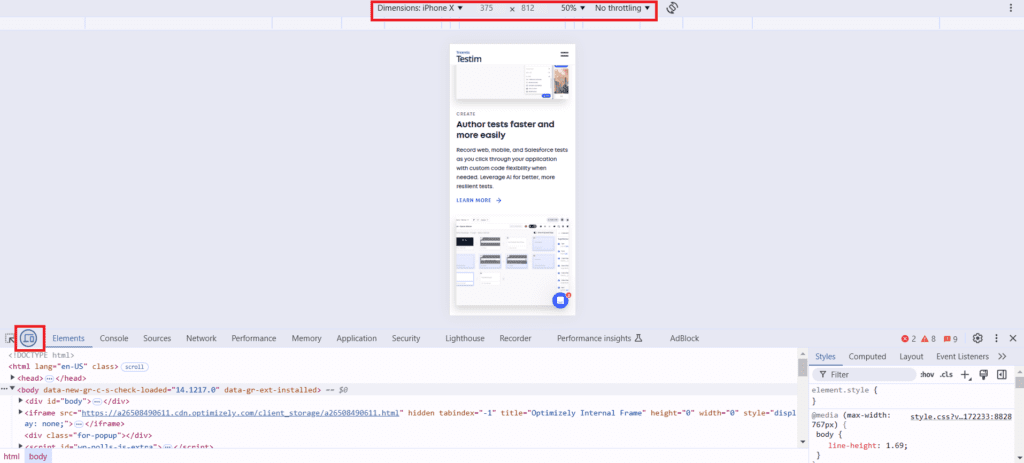
Task: Expand the Optimizely iframe node
Action: point(20,413)
